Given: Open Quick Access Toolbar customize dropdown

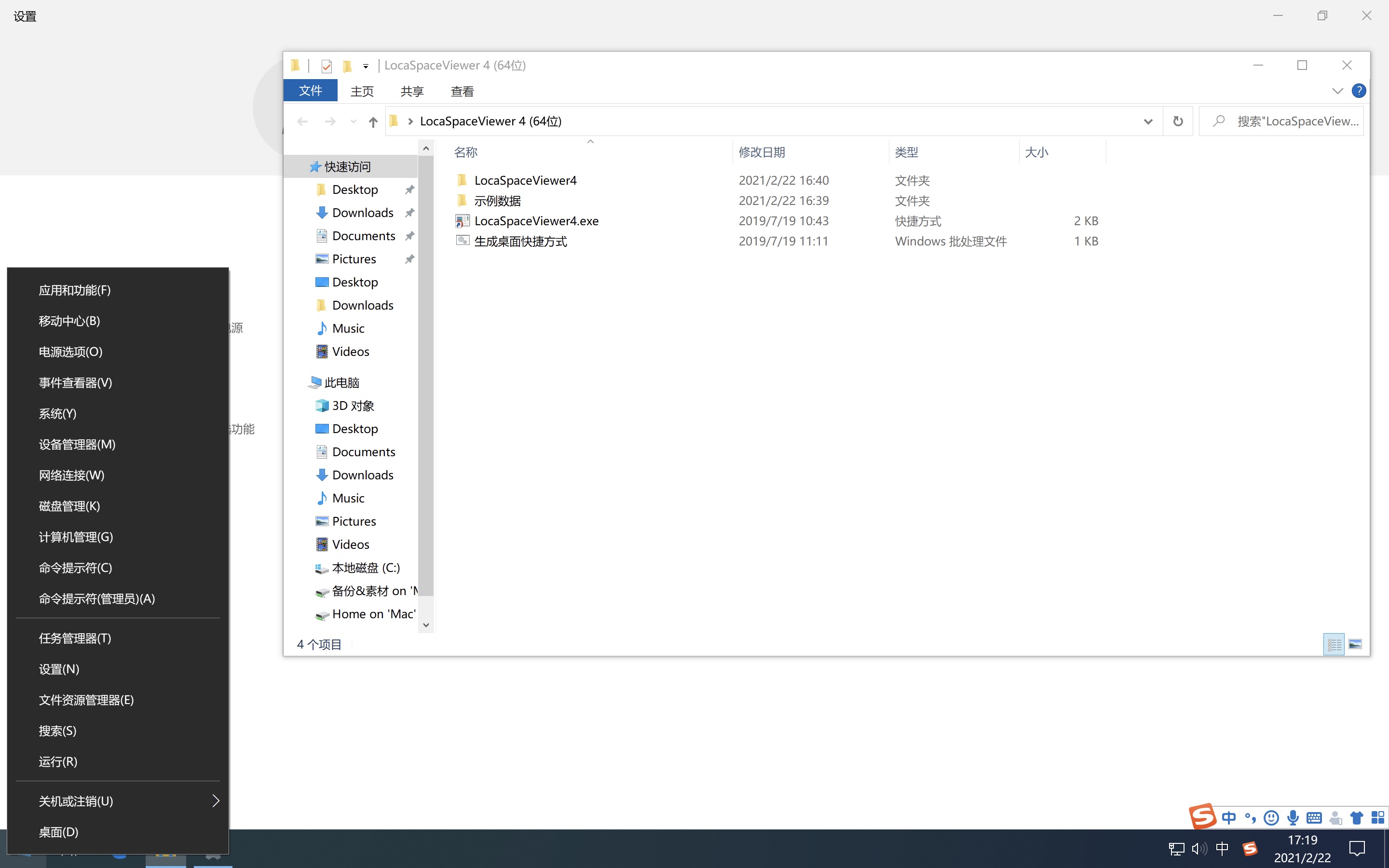Looking at the screenshot, I should click(366, 66).
